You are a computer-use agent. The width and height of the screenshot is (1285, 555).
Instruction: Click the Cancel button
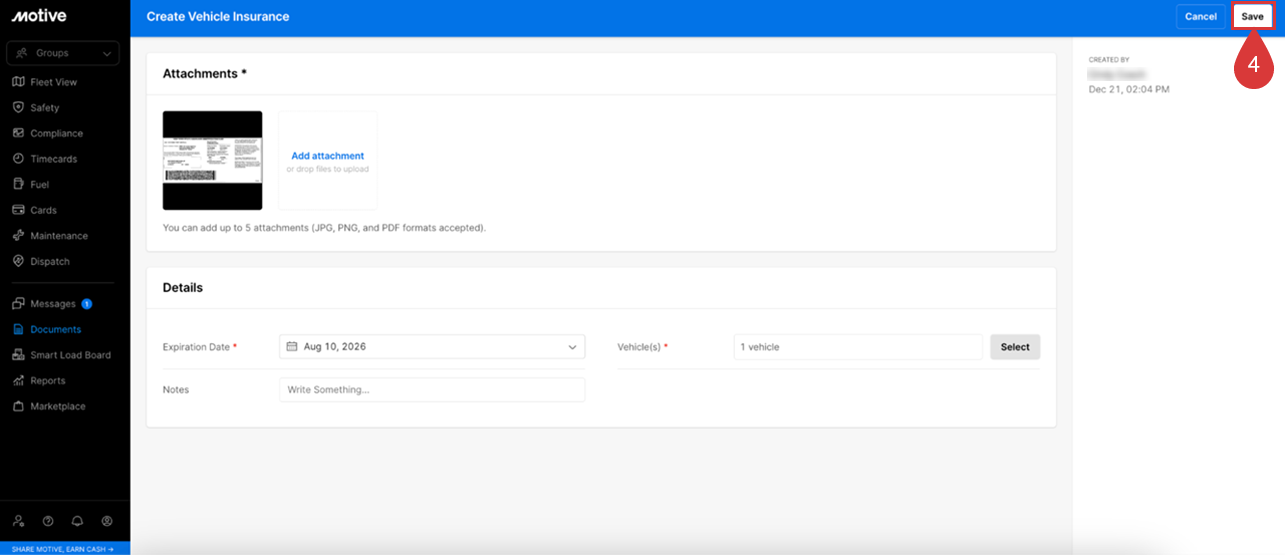coord(1200,16)
